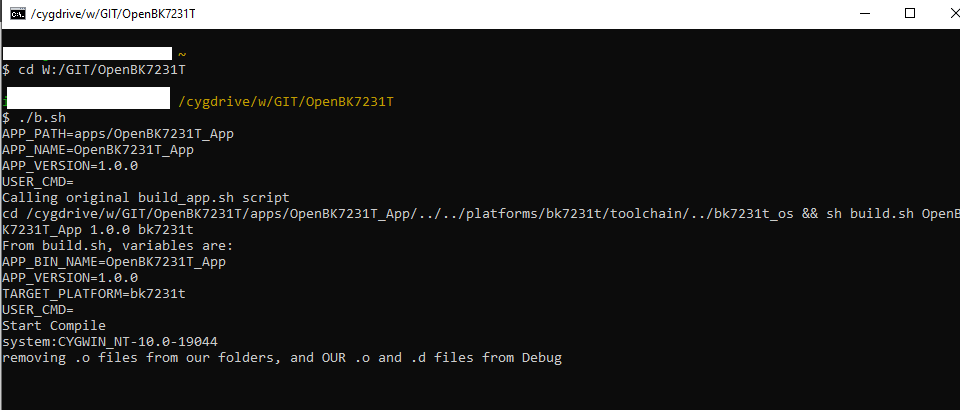Click the 'removing .o files' status line
Image resolution: width=960 pixels, height=410 pixels.
coord(282,357)
